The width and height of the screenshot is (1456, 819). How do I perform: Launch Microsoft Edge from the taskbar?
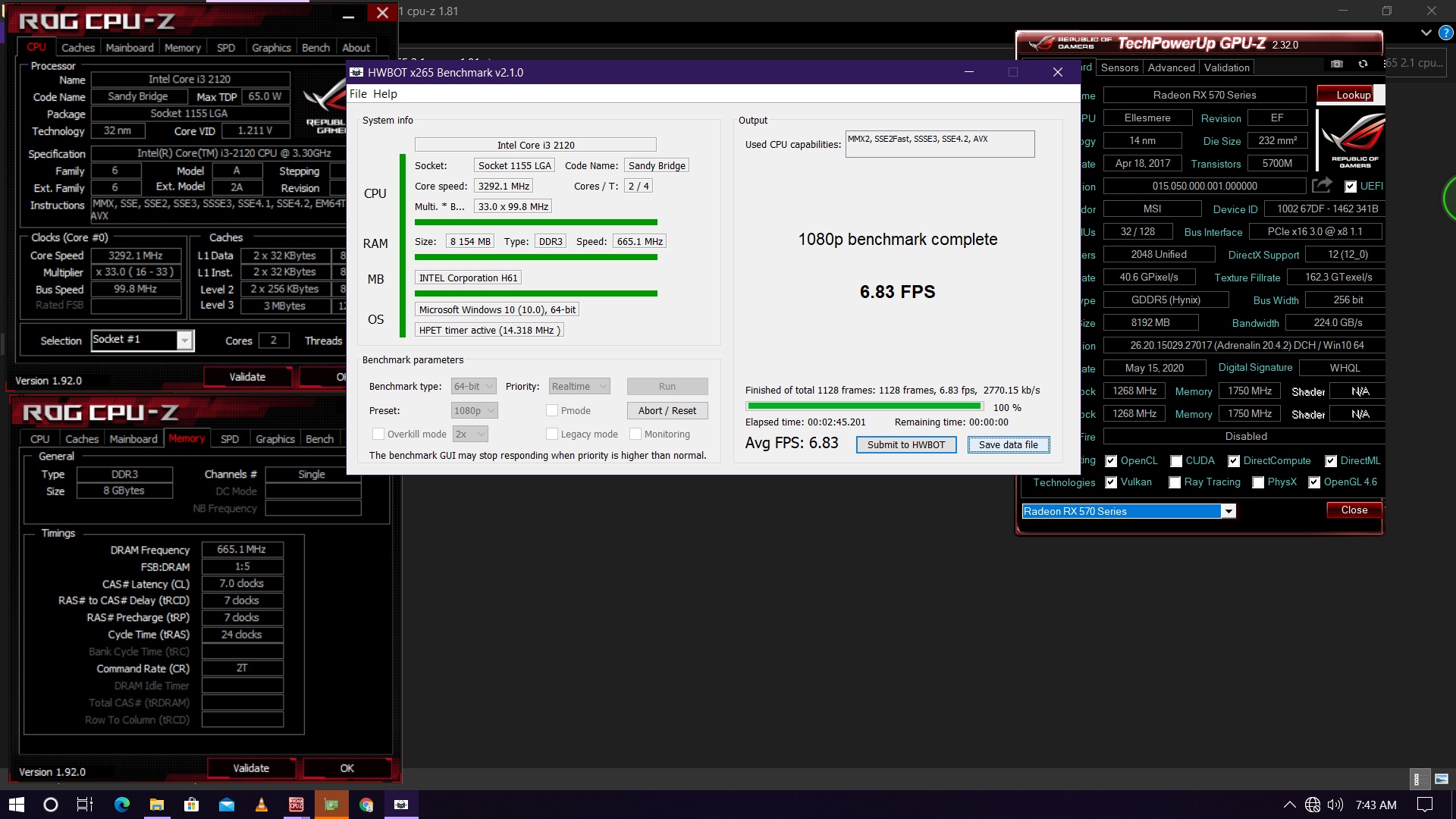tap(121, 805)
